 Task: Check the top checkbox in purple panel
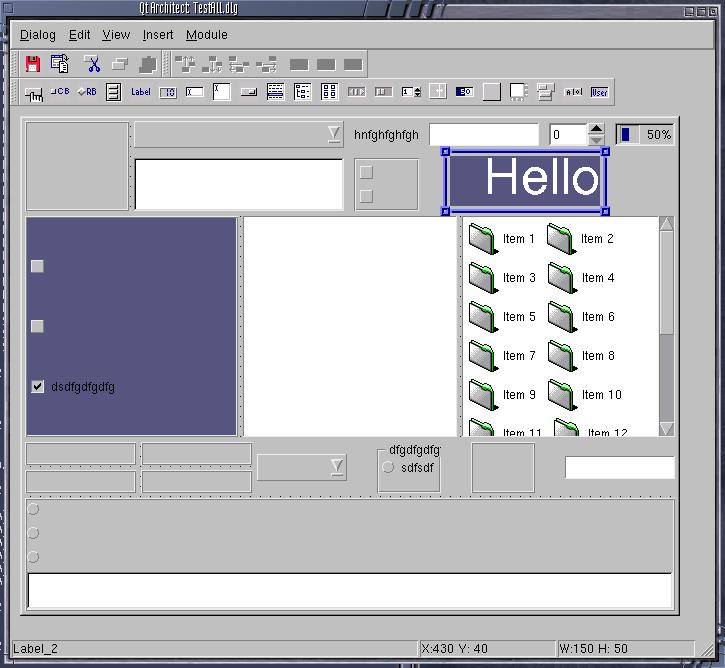38,266
